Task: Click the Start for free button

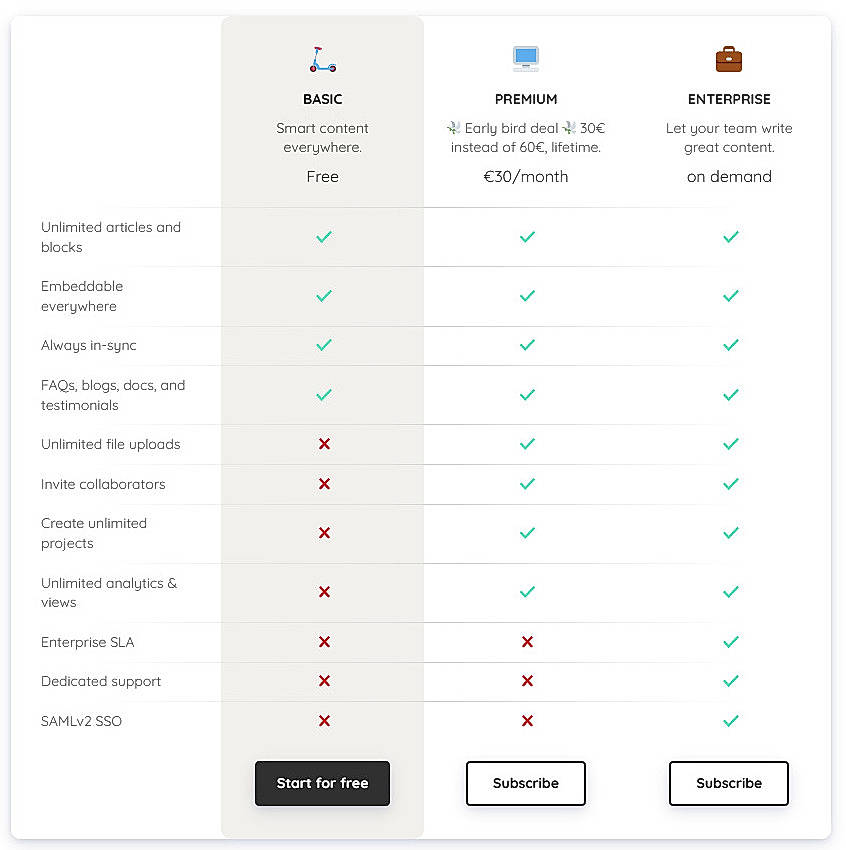Action: (322, 783)
